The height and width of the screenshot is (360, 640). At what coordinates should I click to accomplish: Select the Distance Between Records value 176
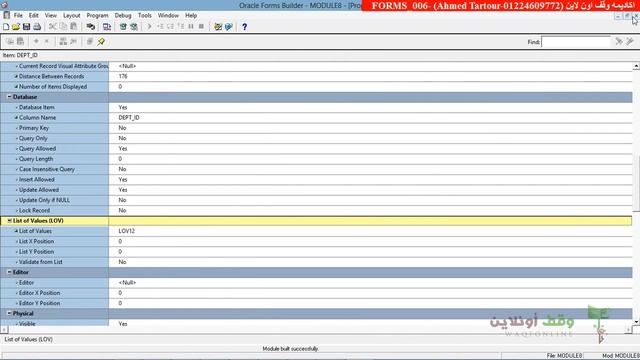pos(123,76)
